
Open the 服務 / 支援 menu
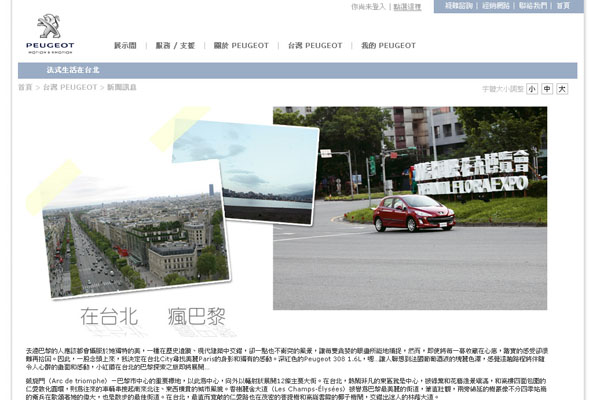176,46
